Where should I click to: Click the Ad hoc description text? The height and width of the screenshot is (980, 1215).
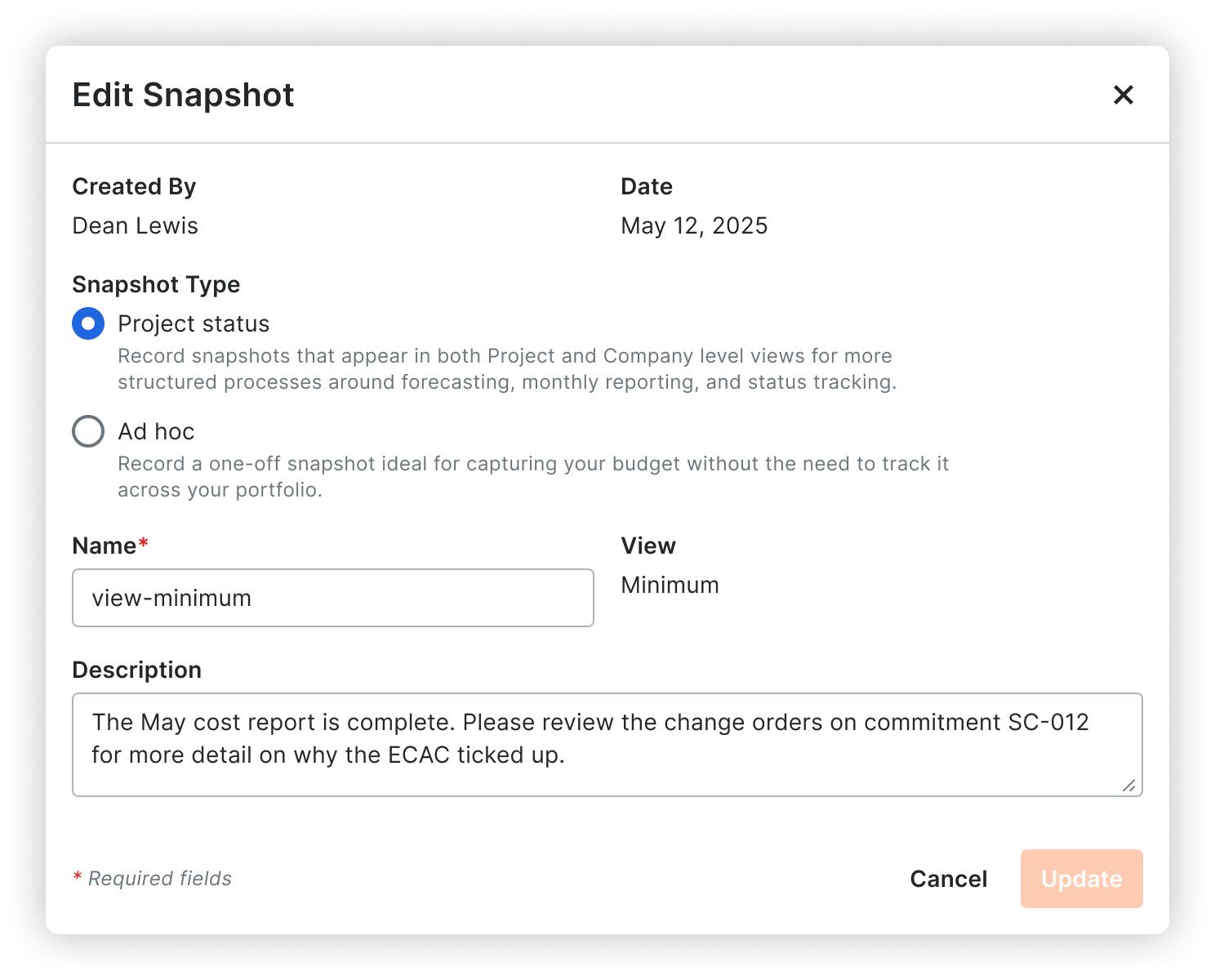coord(533,477)
